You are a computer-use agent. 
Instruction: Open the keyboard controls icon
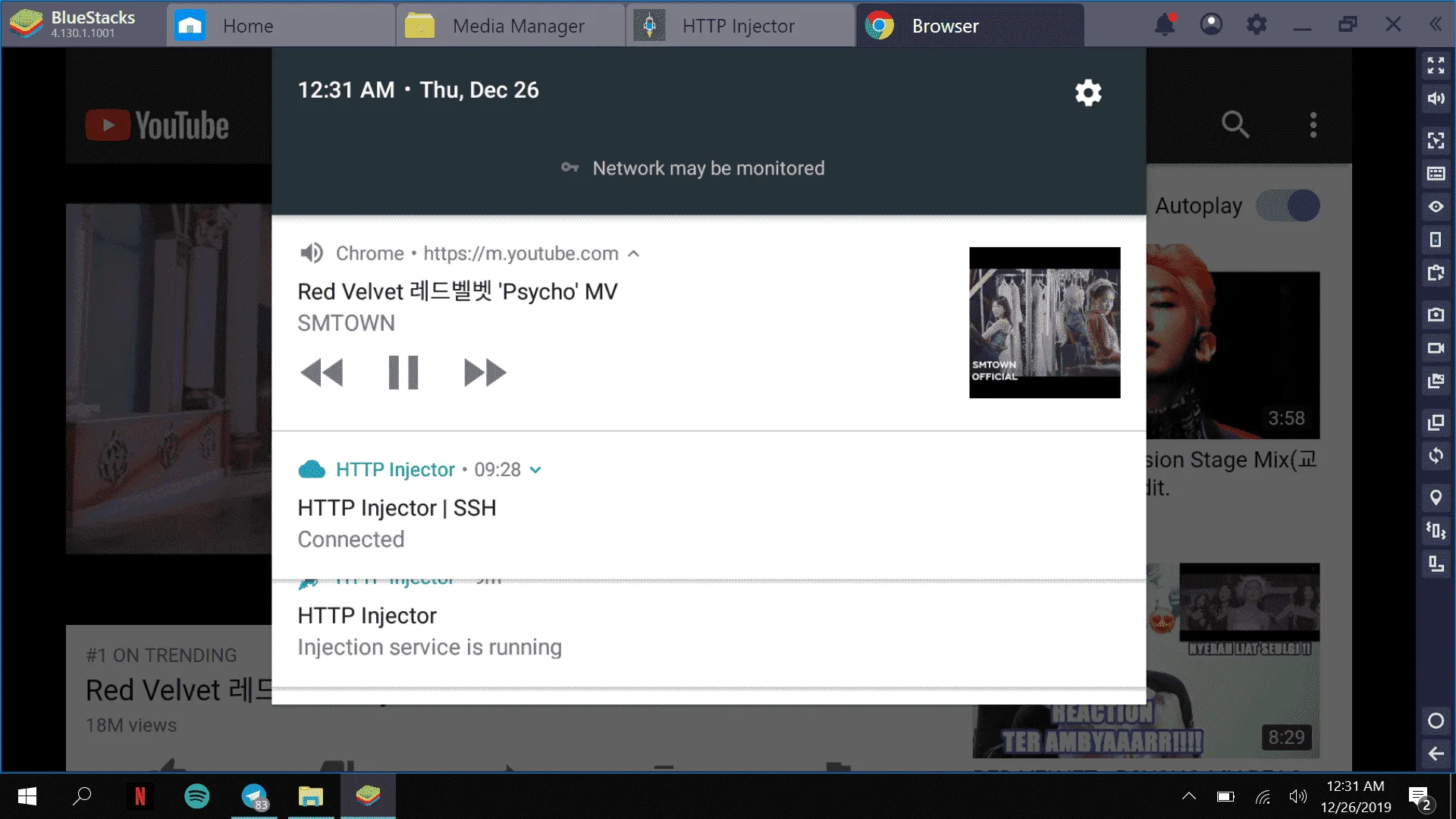(x=1436, y=174)
